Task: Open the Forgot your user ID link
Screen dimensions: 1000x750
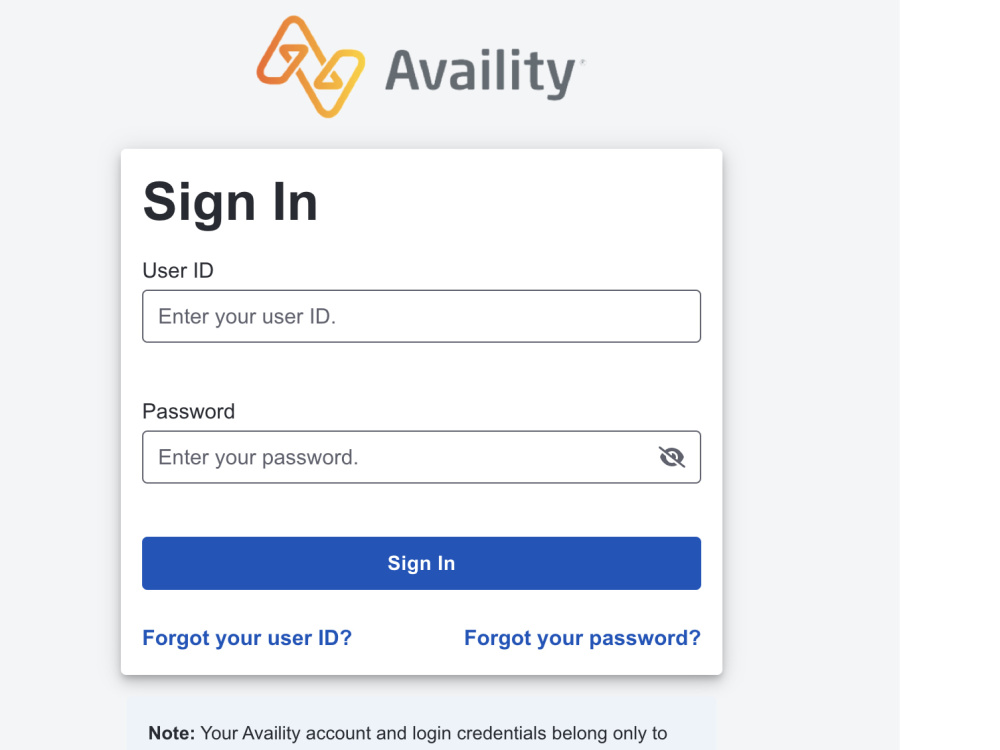Action: tap(247, 638)
